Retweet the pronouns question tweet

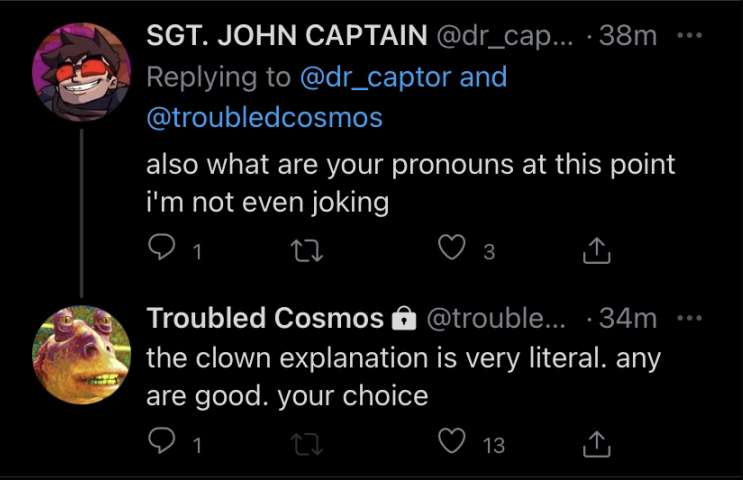tap(307, 251)
